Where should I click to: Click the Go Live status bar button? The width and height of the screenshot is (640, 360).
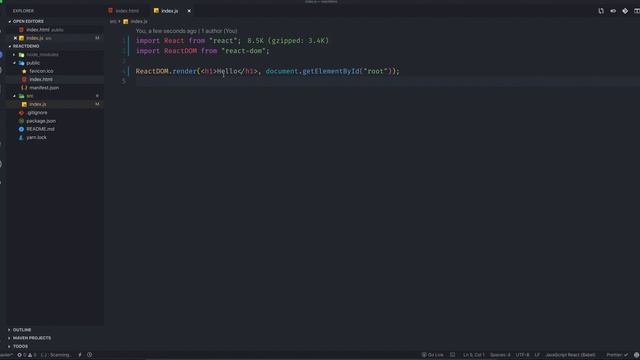[x=432, y=355]
